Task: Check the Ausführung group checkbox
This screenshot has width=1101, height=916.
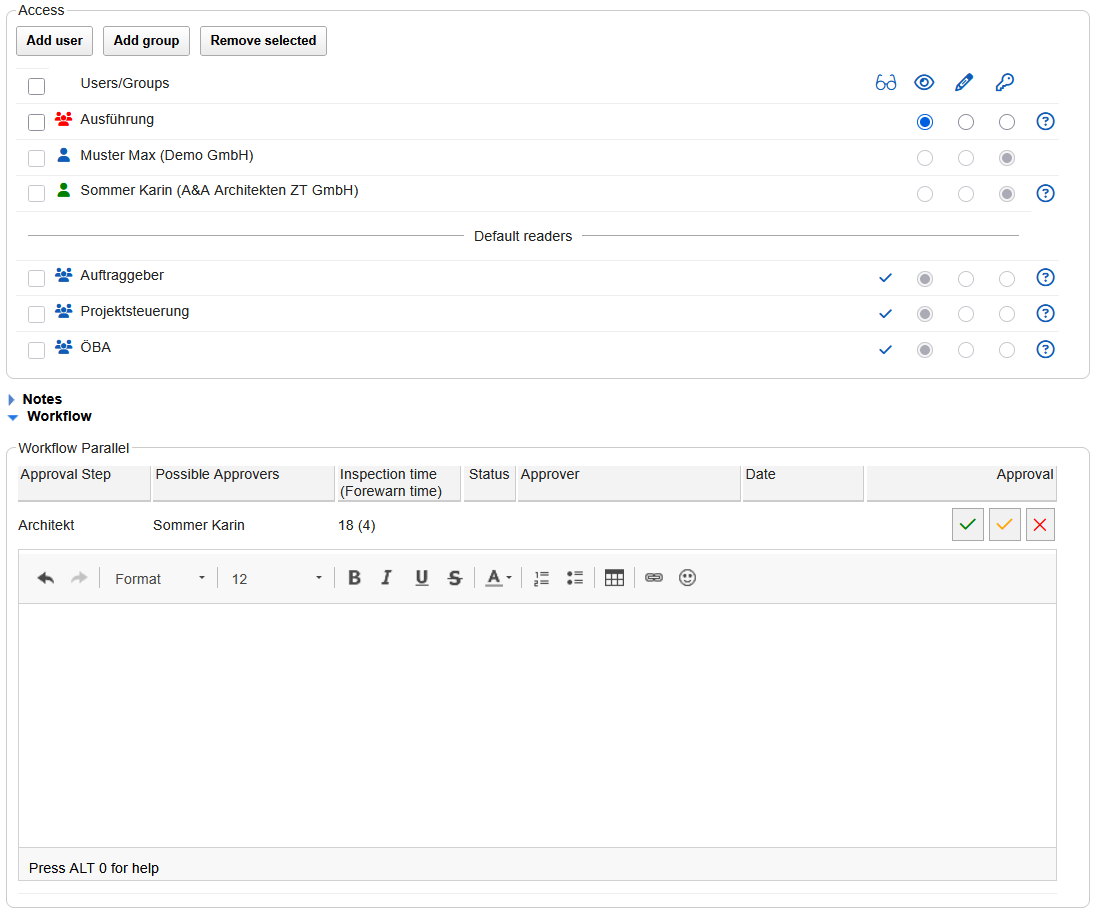Action: tap(36, 122)
